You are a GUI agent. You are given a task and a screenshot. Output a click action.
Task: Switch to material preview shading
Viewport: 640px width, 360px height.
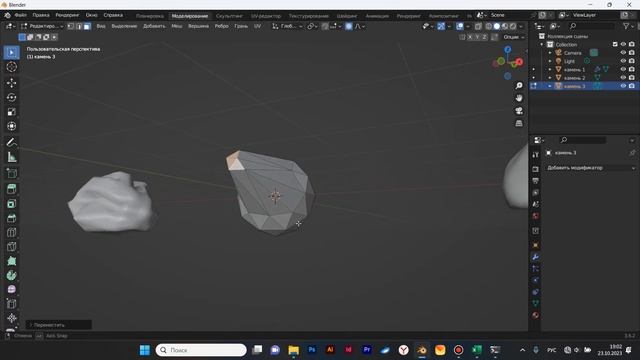tap(505, 26)
